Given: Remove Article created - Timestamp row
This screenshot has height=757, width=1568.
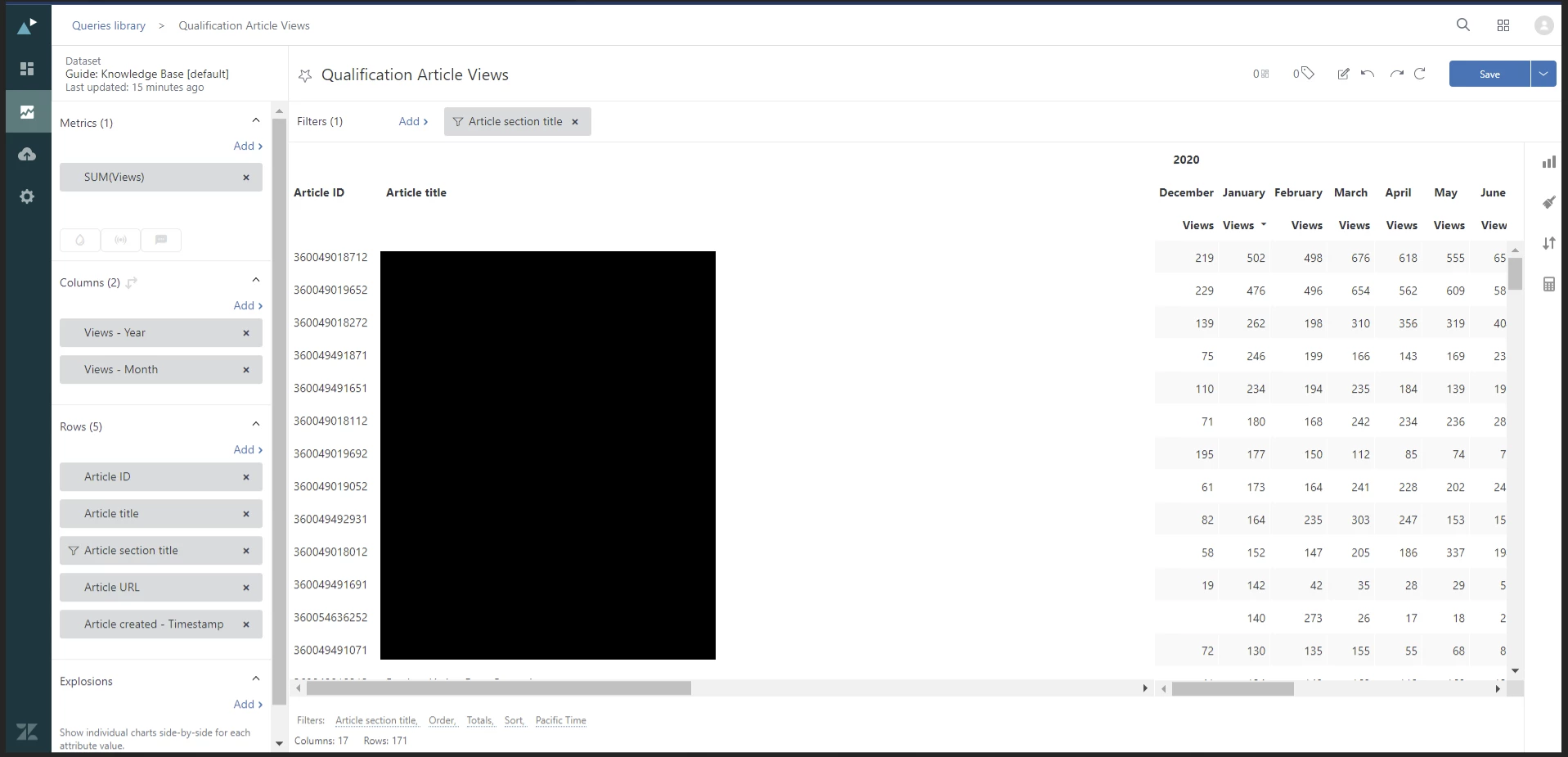Looking at the screenshot, I should 246,624.
